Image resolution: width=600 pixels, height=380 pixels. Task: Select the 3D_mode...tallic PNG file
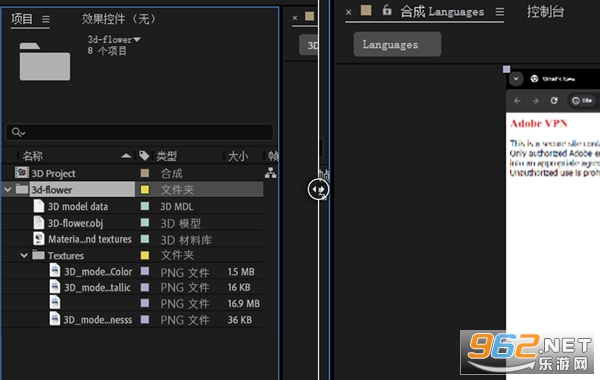97,287
